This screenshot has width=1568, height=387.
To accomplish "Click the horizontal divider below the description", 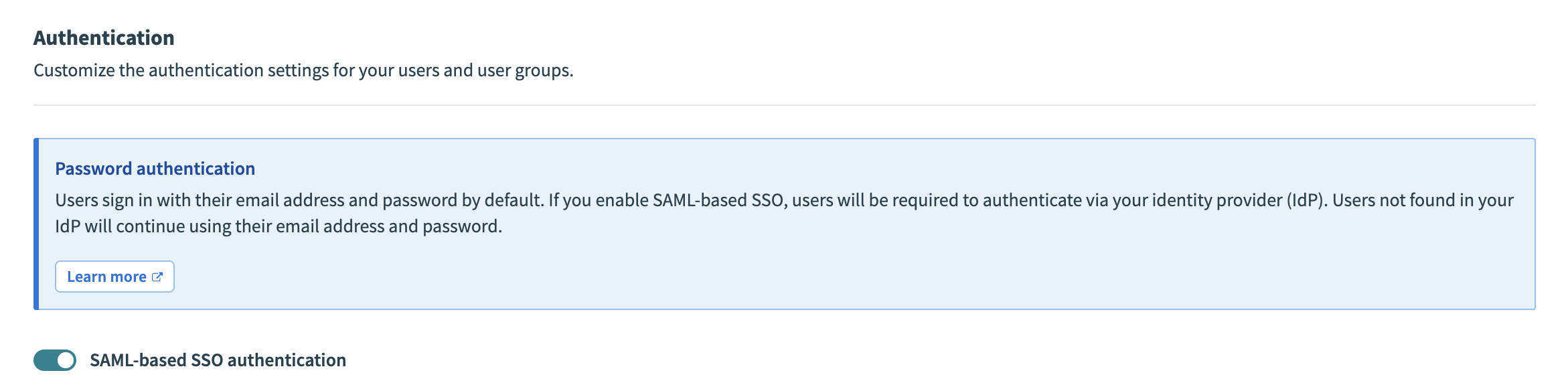I will click(x=783, y=104).
